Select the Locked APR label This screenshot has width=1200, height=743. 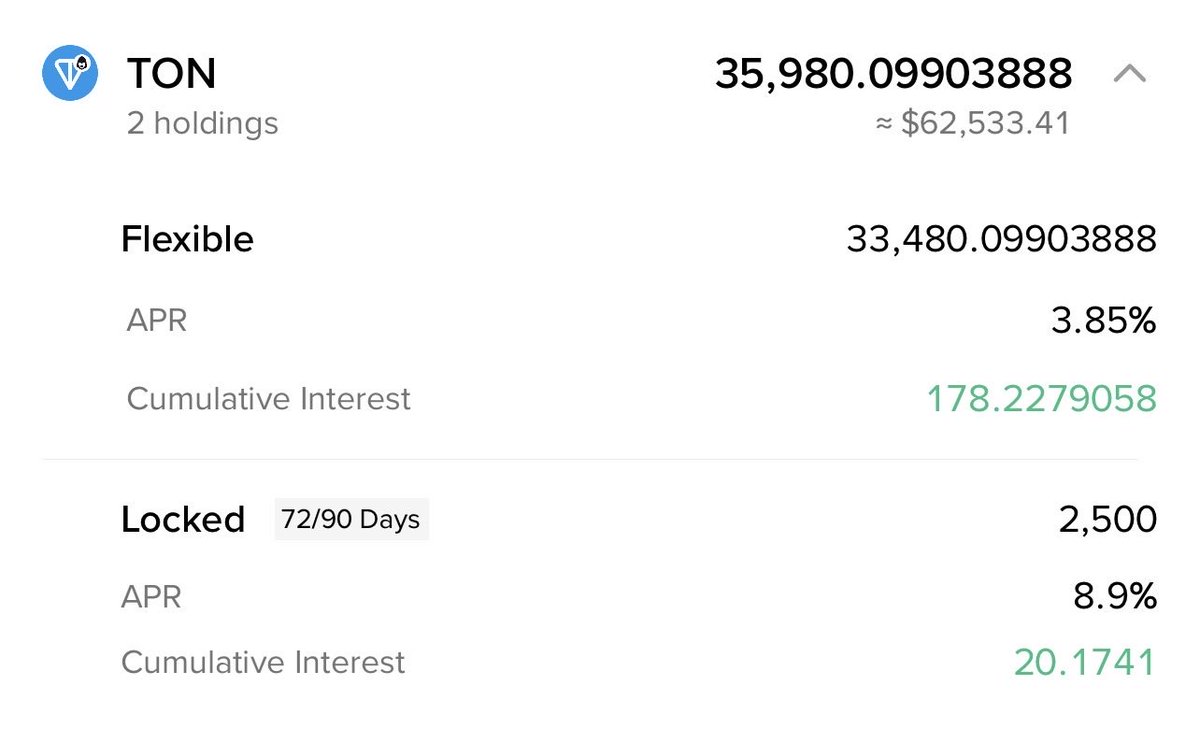[151, 598]
